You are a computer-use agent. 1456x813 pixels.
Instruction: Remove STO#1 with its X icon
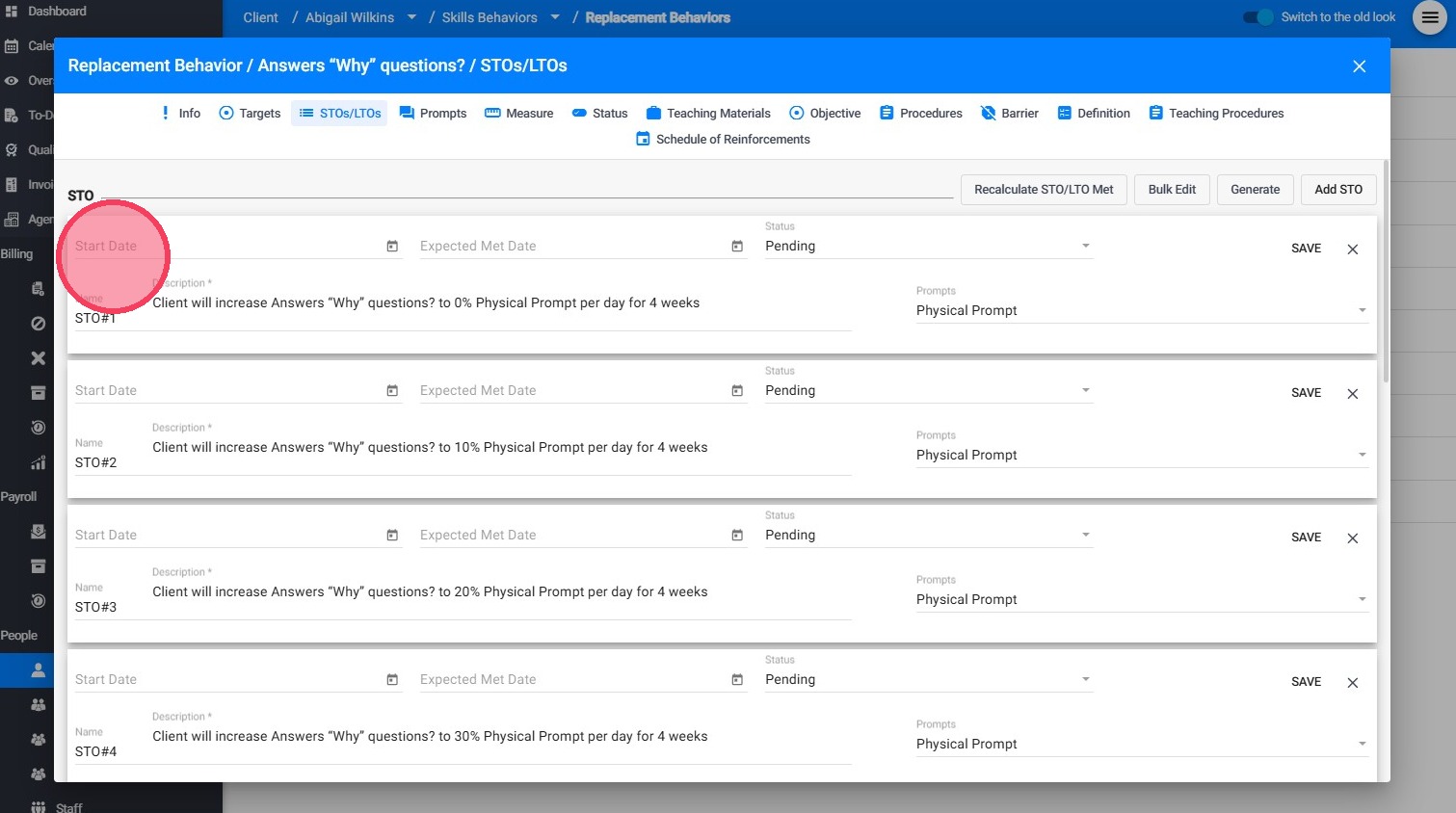pos(1353,249)
